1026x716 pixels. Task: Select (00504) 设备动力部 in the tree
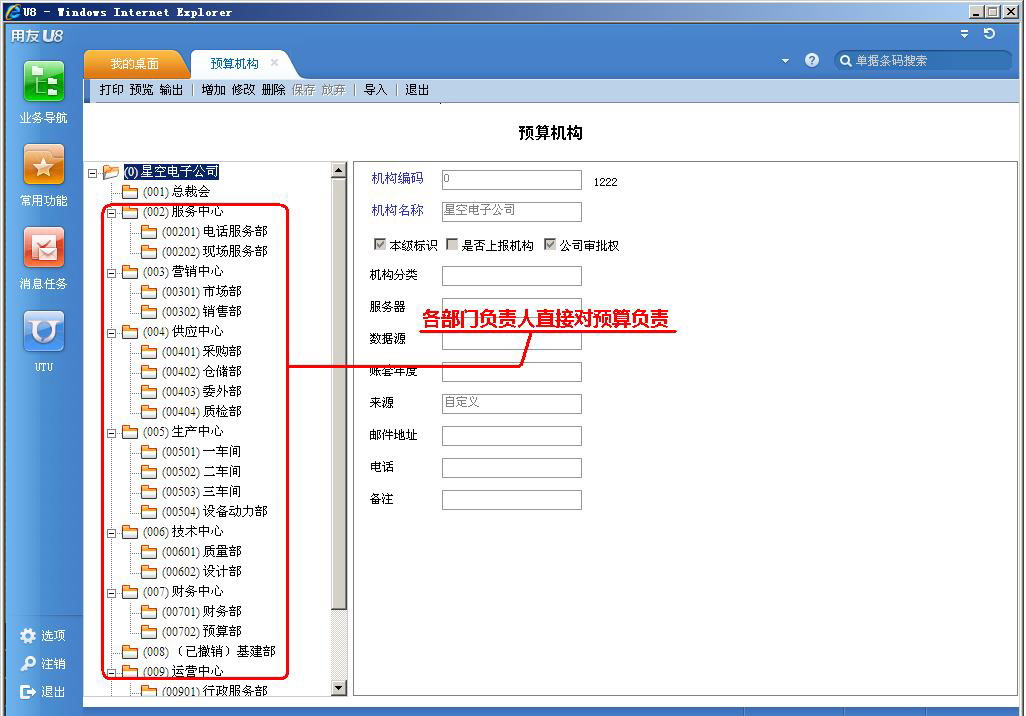point(215,512)
